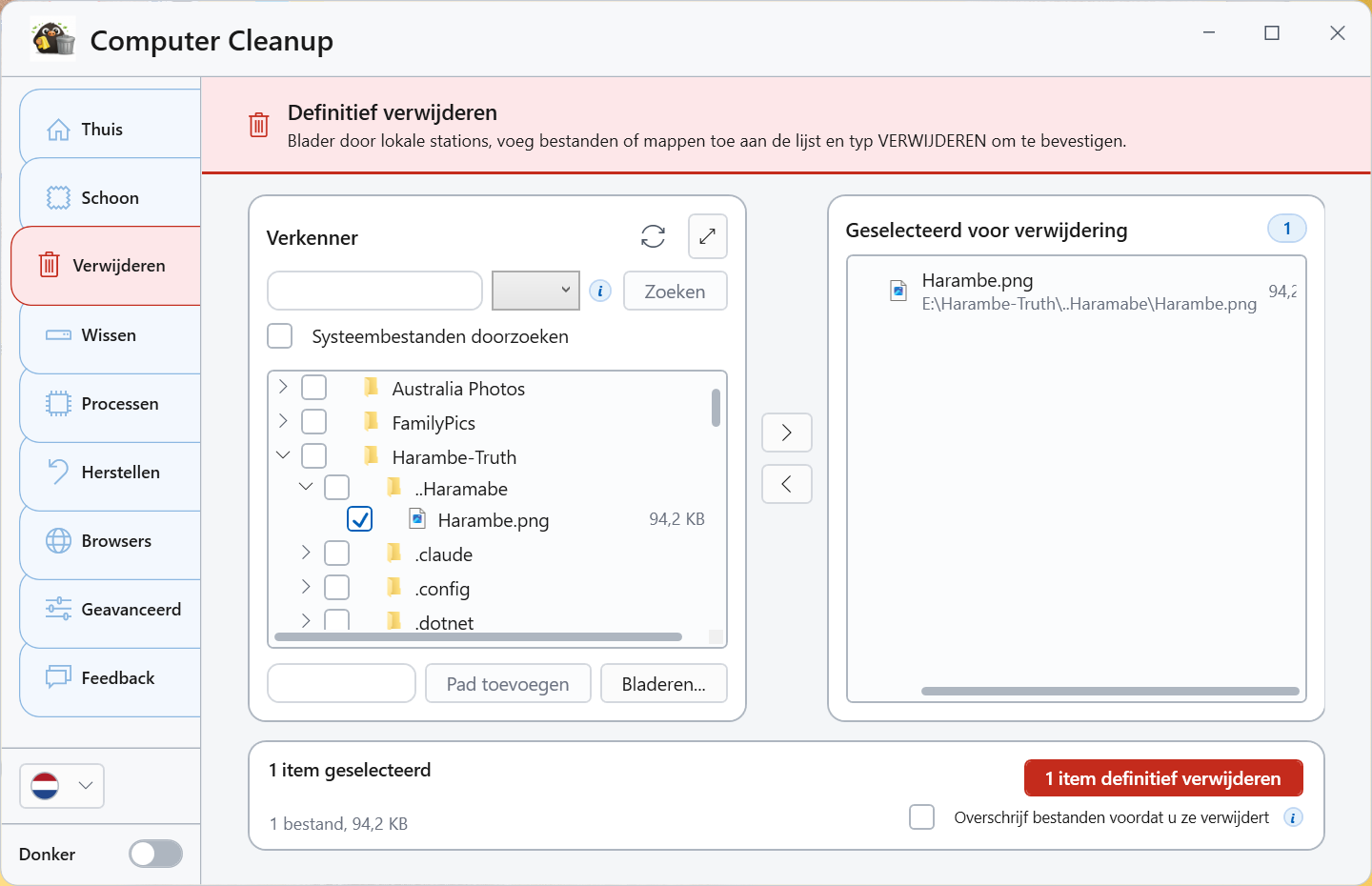Screen dimensions: 1372x886
Task: Click the Harambe.png file icon in deletion list
Action: pos(898,291)
